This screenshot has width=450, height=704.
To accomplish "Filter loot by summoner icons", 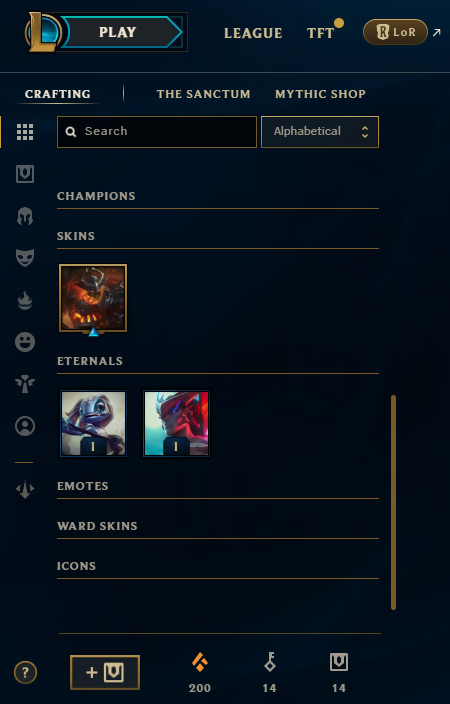I will 25,426.
